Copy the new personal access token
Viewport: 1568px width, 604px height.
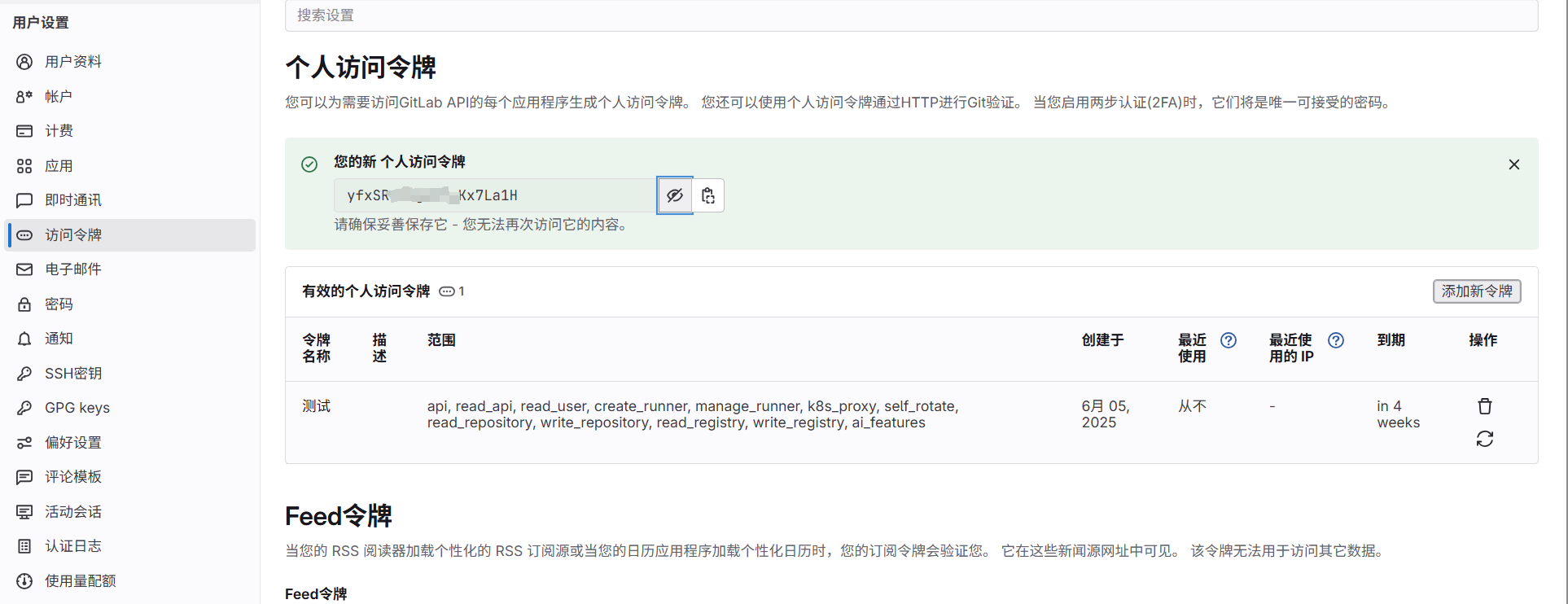708,195
